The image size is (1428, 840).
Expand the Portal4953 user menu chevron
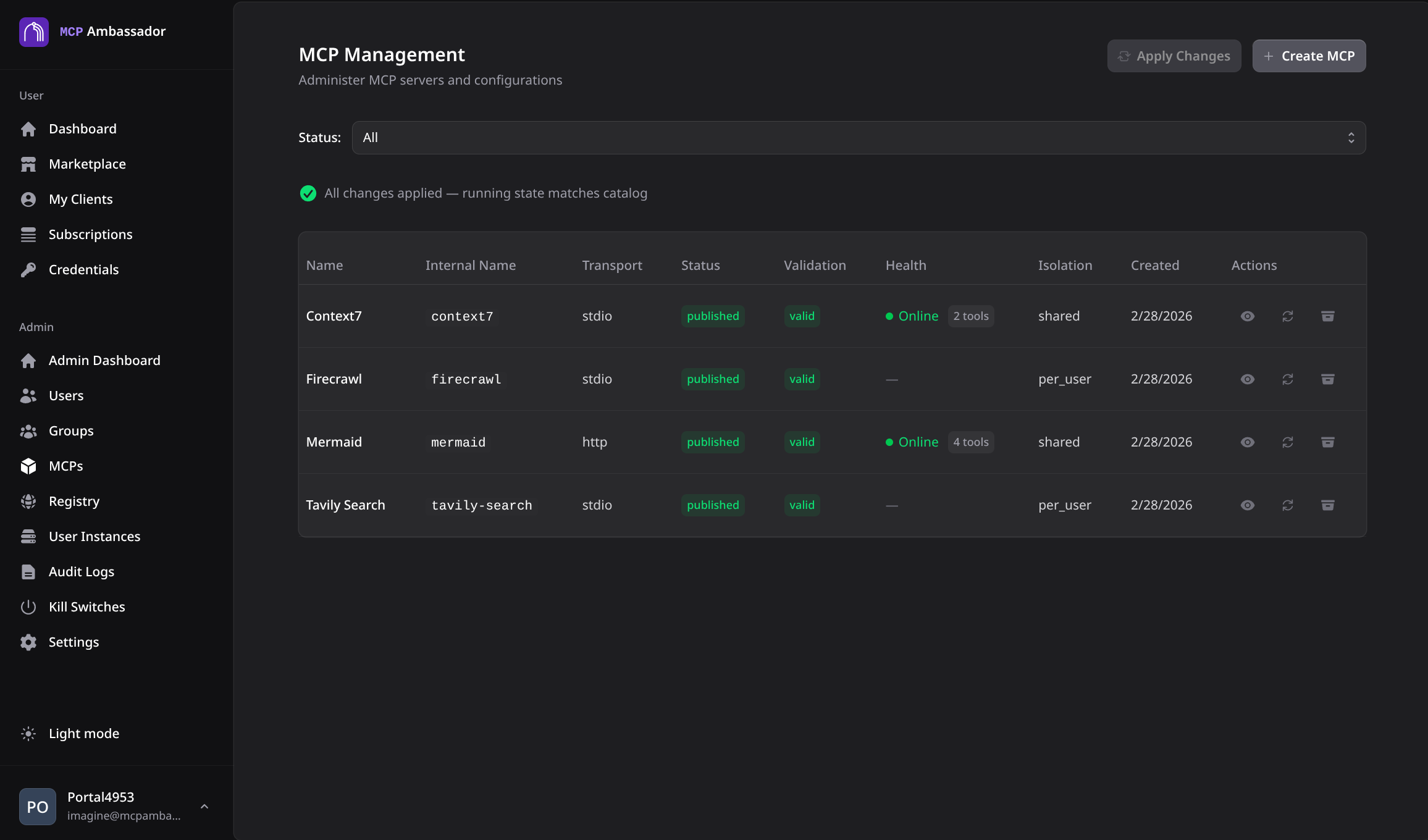click(204, 807)
